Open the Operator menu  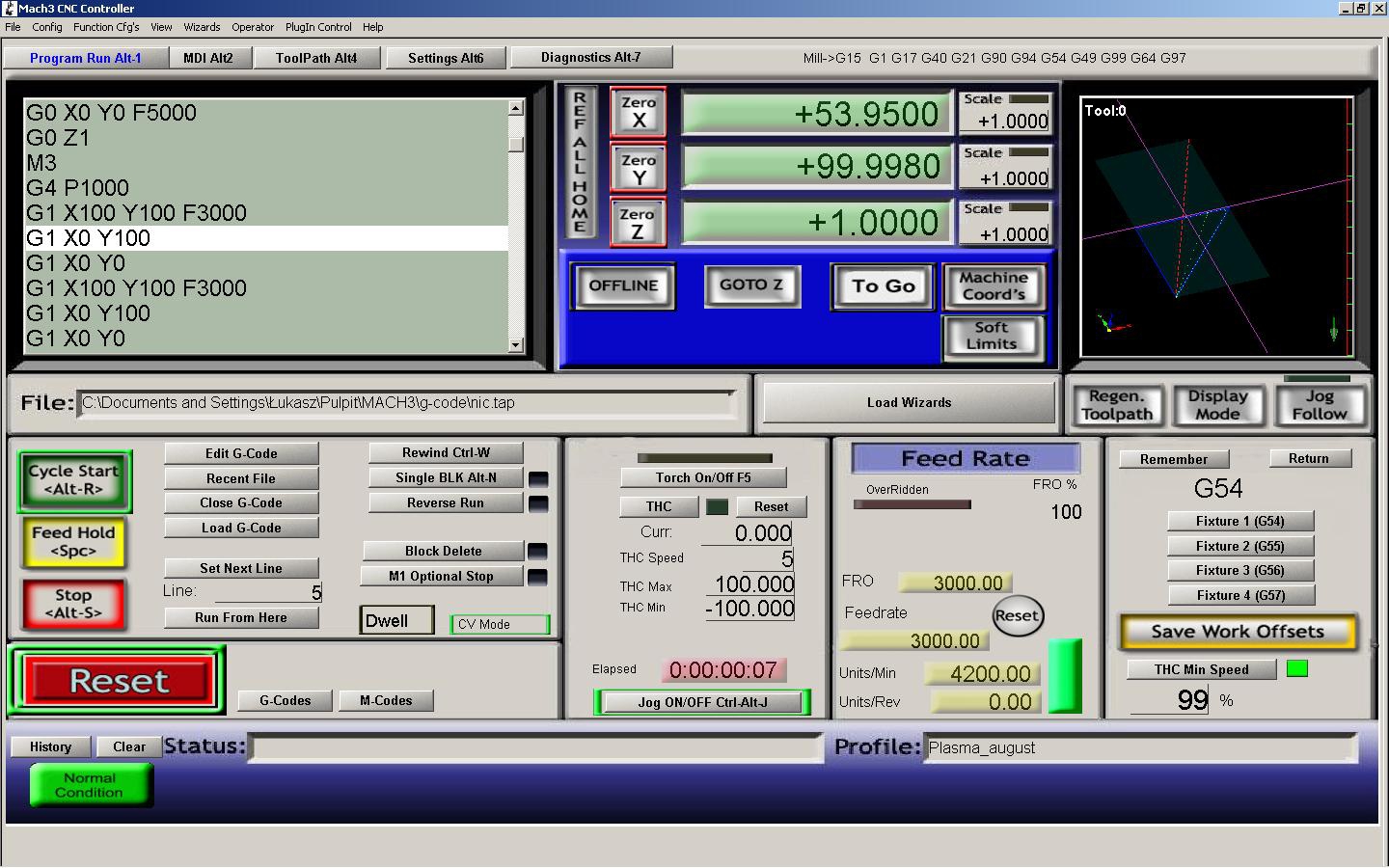(253, 27)
